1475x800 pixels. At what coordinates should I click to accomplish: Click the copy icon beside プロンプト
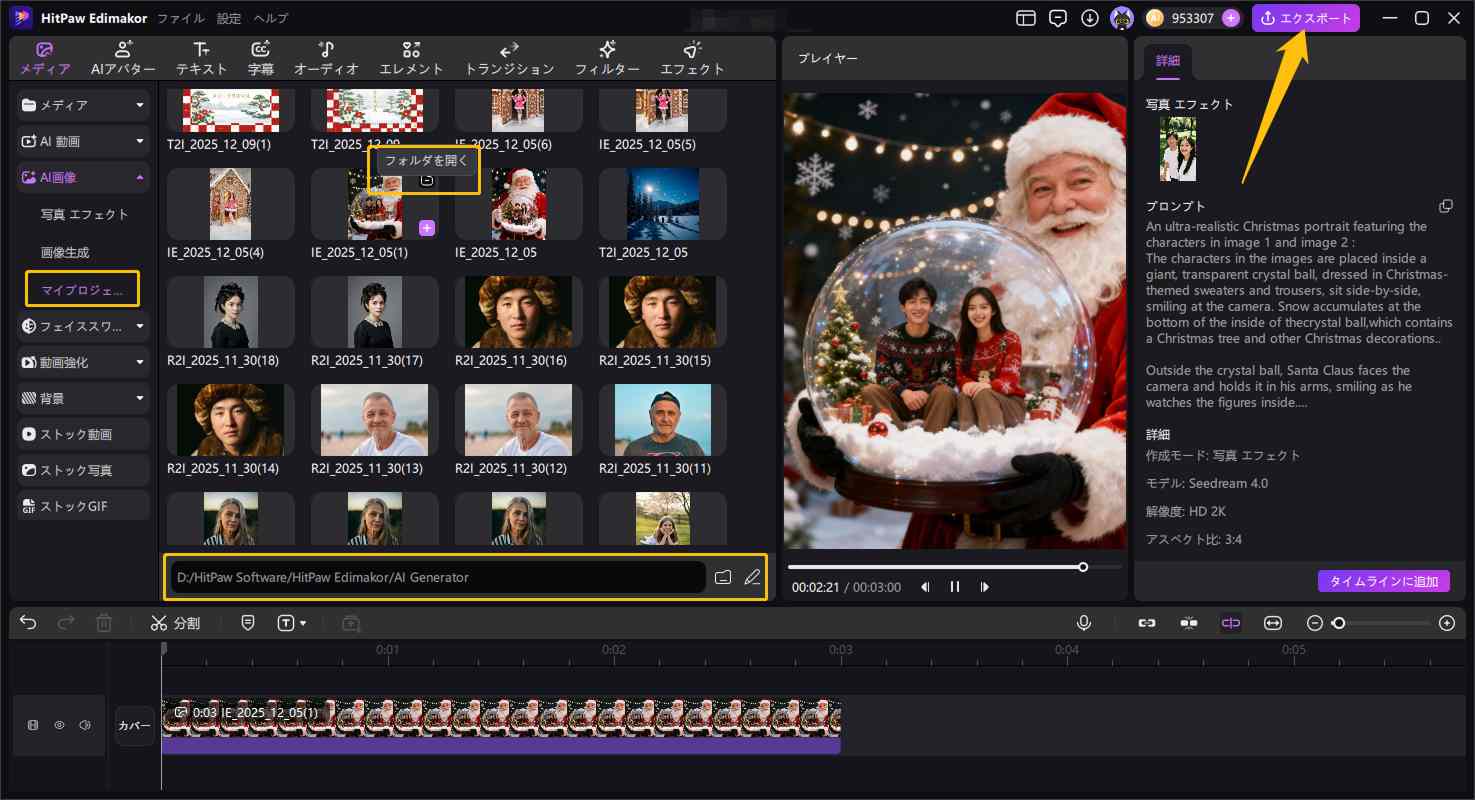(1446, 206)
